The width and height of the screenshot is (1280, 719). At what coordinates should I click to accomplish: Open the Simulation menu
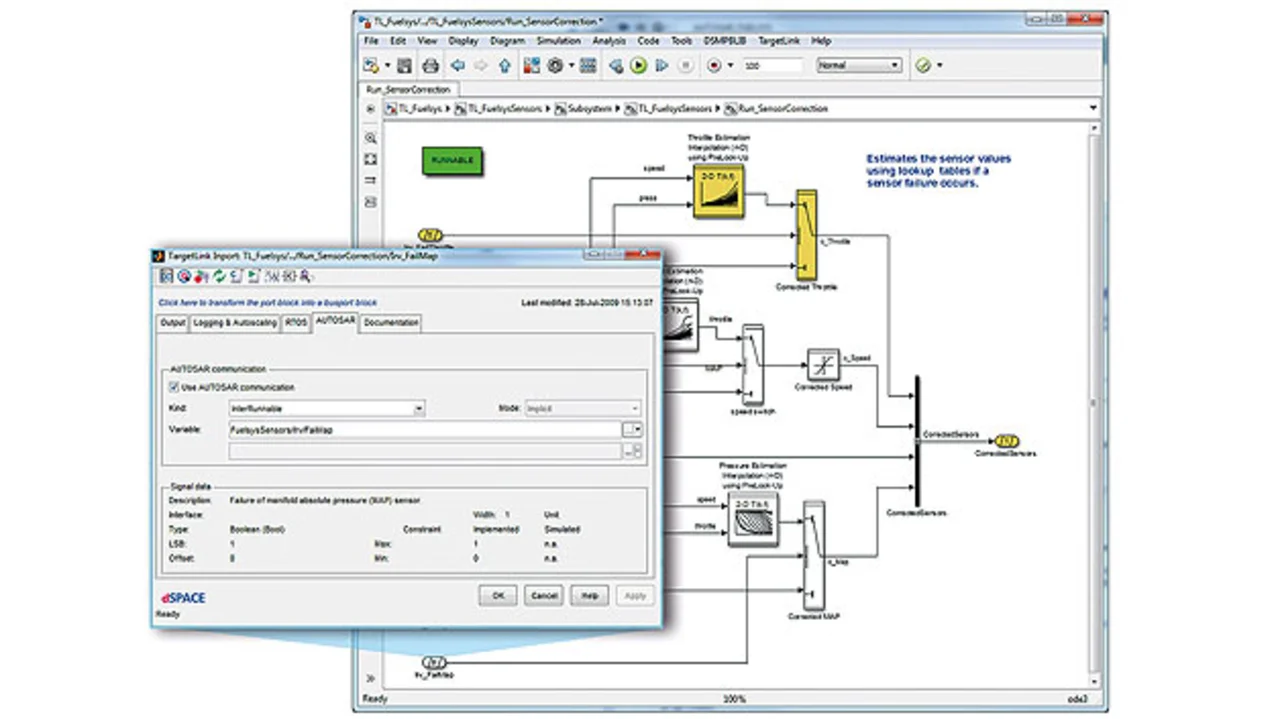[558, 41]
